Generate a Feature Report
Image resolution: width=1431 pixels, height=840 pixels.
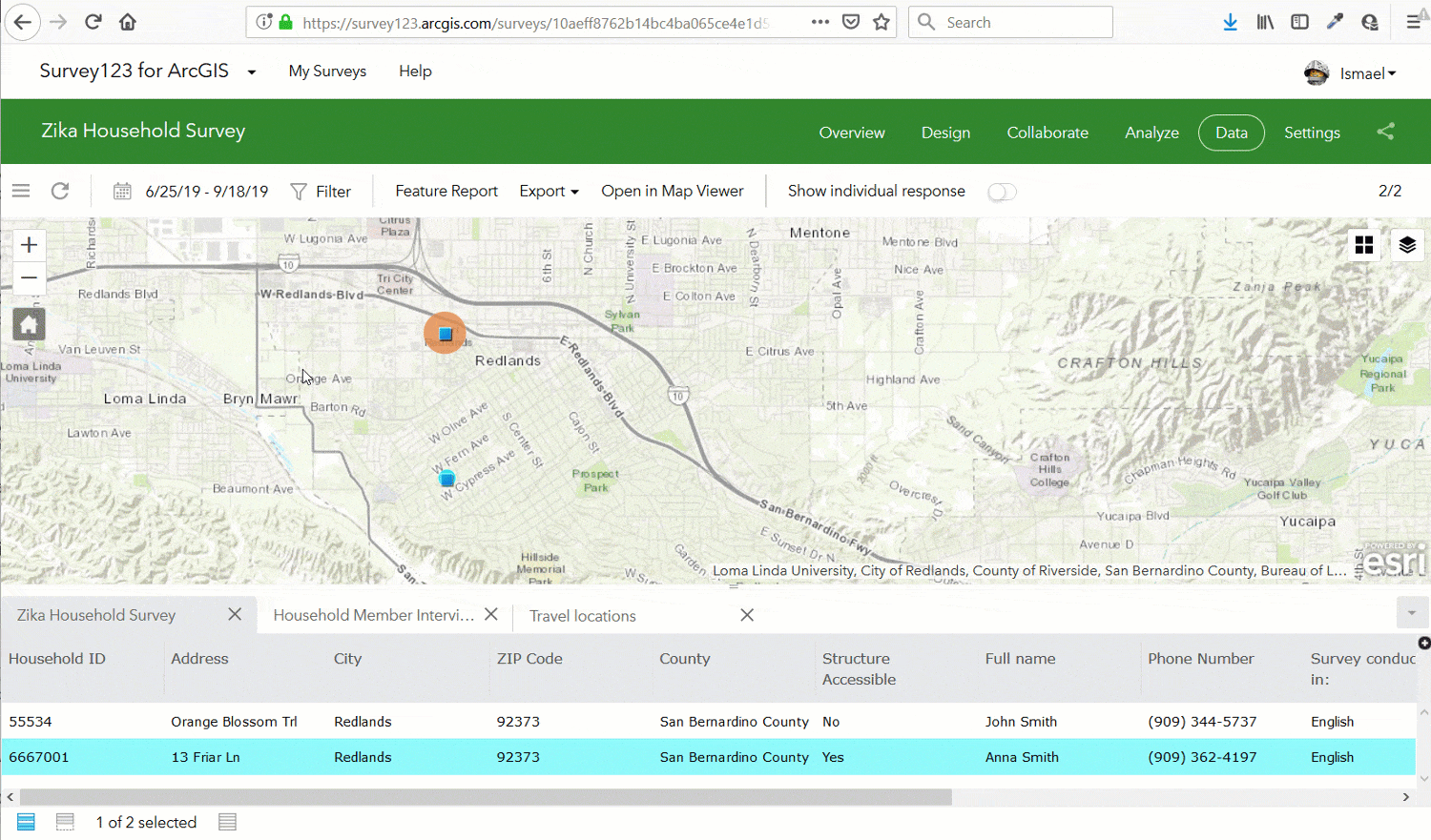446,191
